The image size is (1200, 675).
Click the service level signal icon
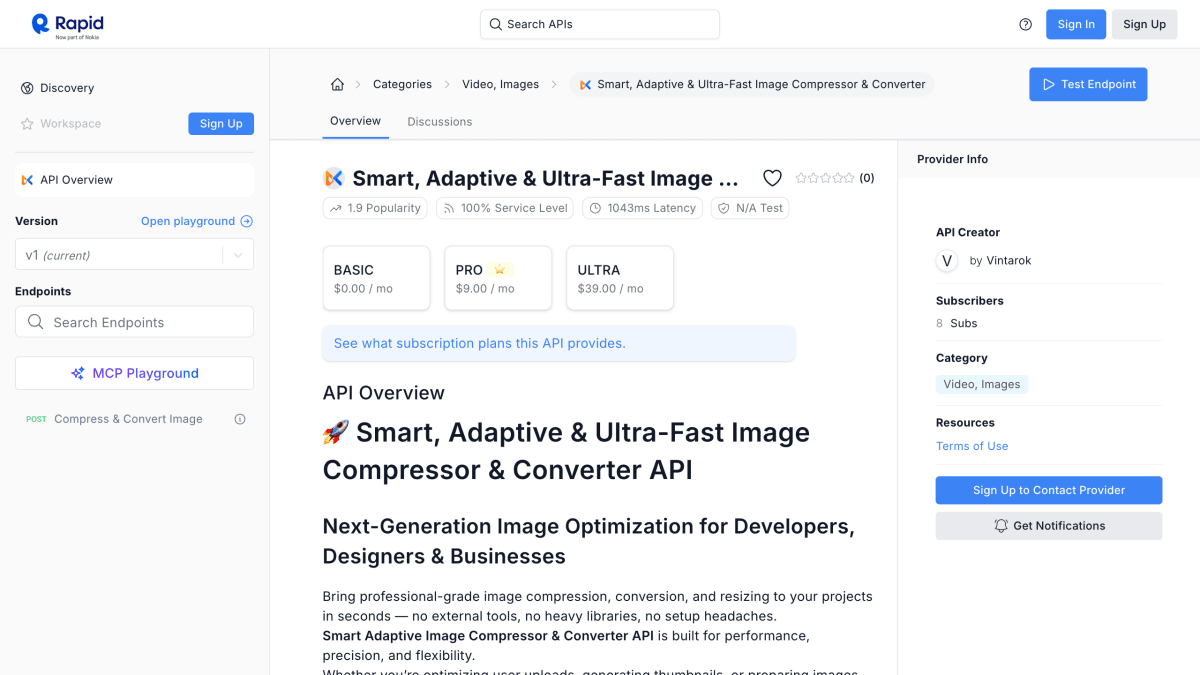pos(449,208)
